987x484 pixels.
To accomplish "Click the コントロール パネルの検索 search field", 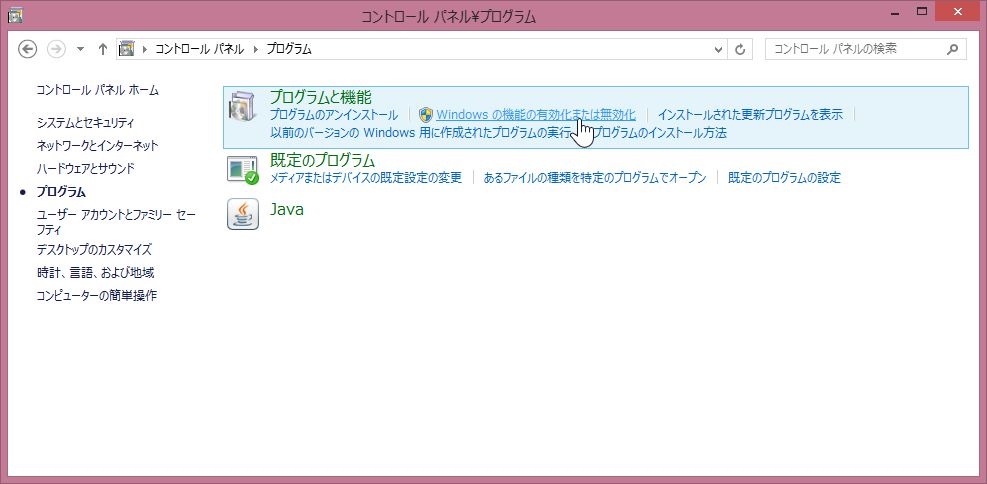I will (855, 49).
